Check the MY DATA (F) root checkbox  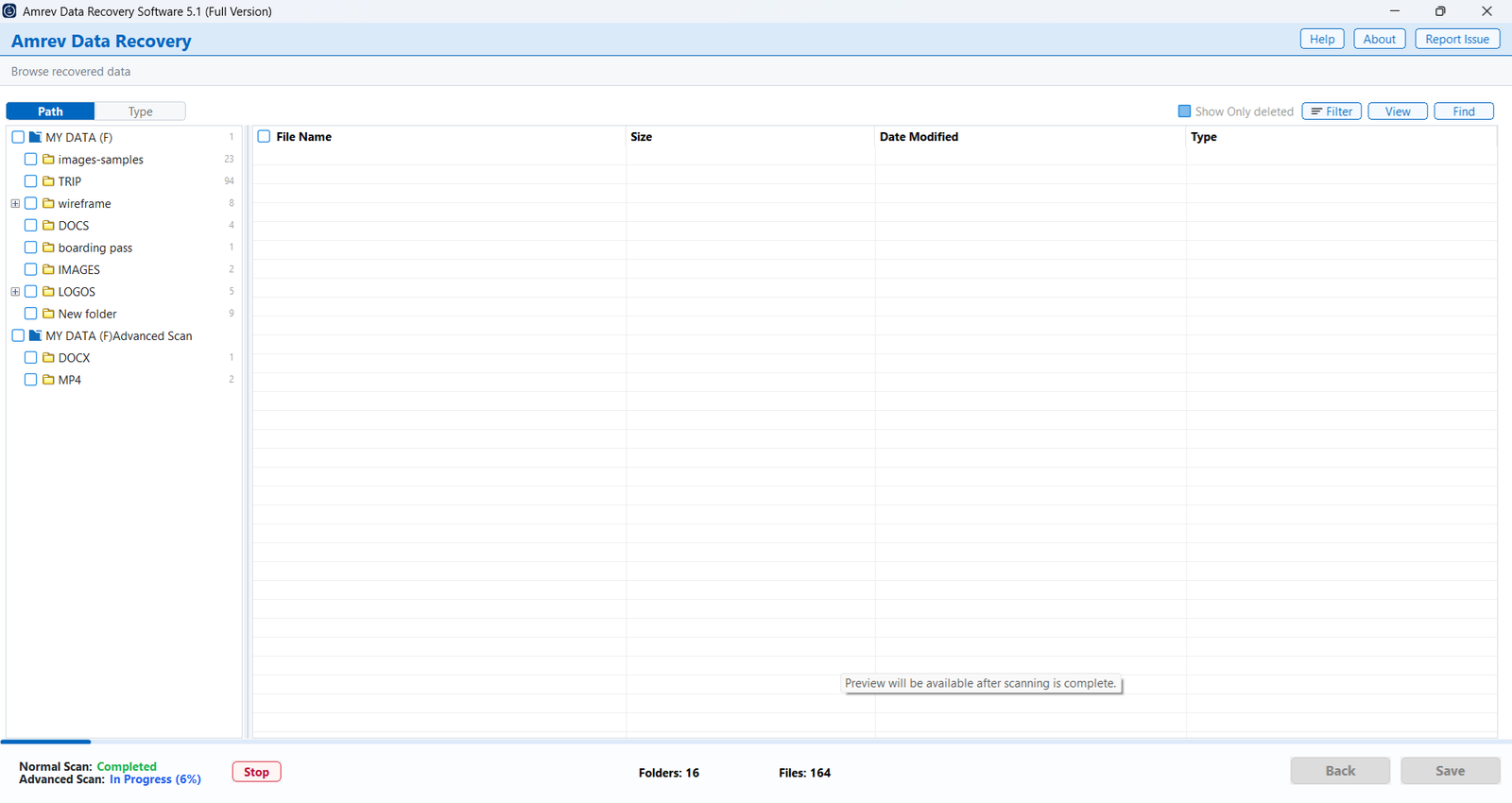click(18, 138)
